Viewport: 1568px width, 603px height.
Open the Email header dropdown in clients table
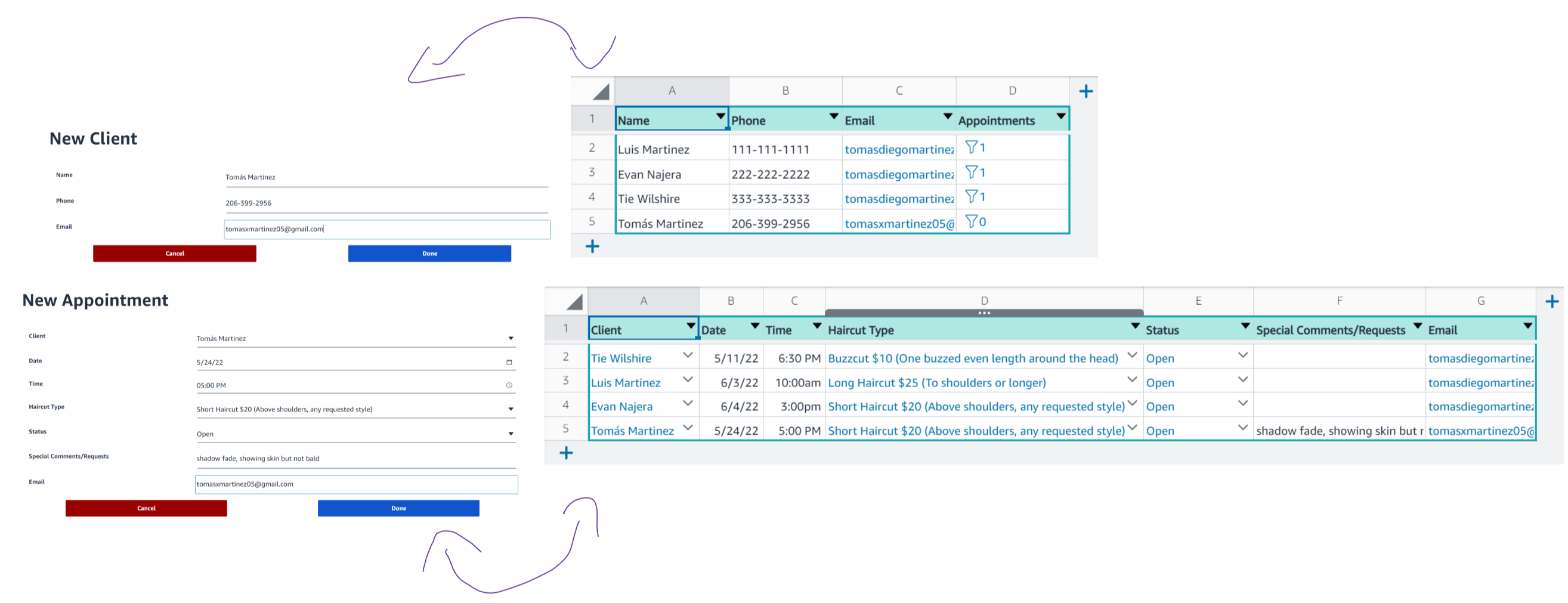947,116
